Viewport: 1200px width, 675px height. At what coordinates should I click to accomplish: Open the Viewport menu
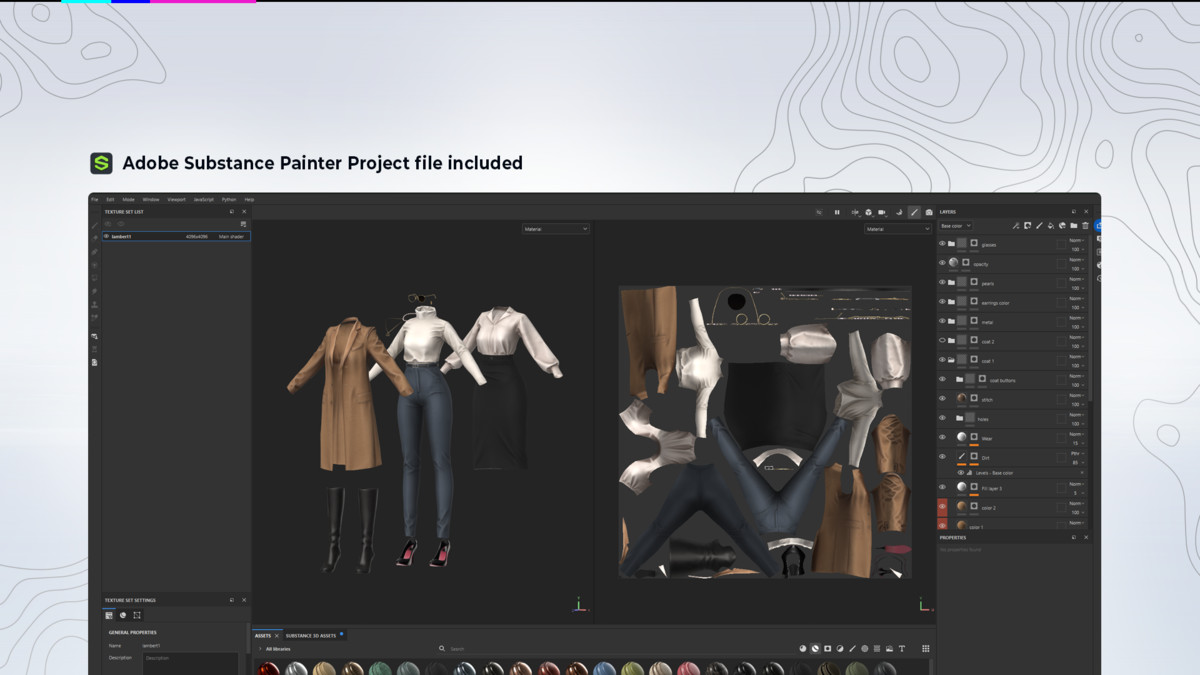pyautogui.click(x=176, y=199)
